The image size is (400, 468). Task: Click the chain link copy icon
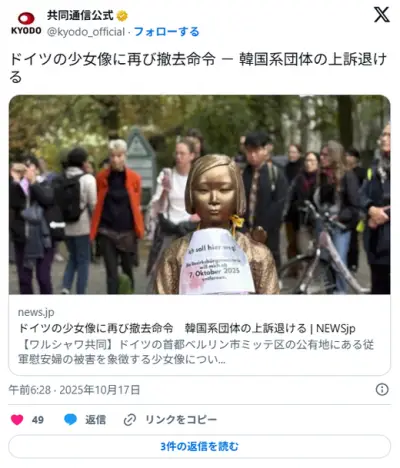point(130,420)
